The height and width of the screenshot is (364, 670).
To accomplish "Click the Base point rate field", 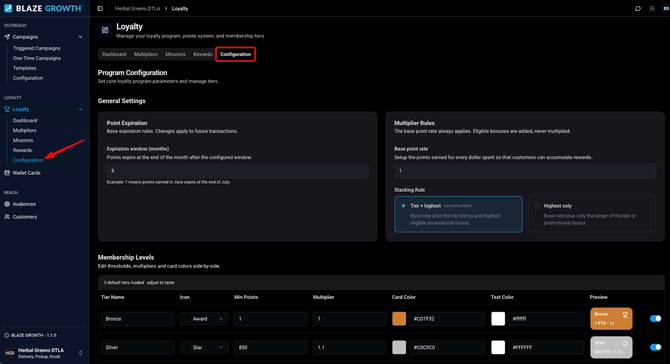I will point(525,171).
